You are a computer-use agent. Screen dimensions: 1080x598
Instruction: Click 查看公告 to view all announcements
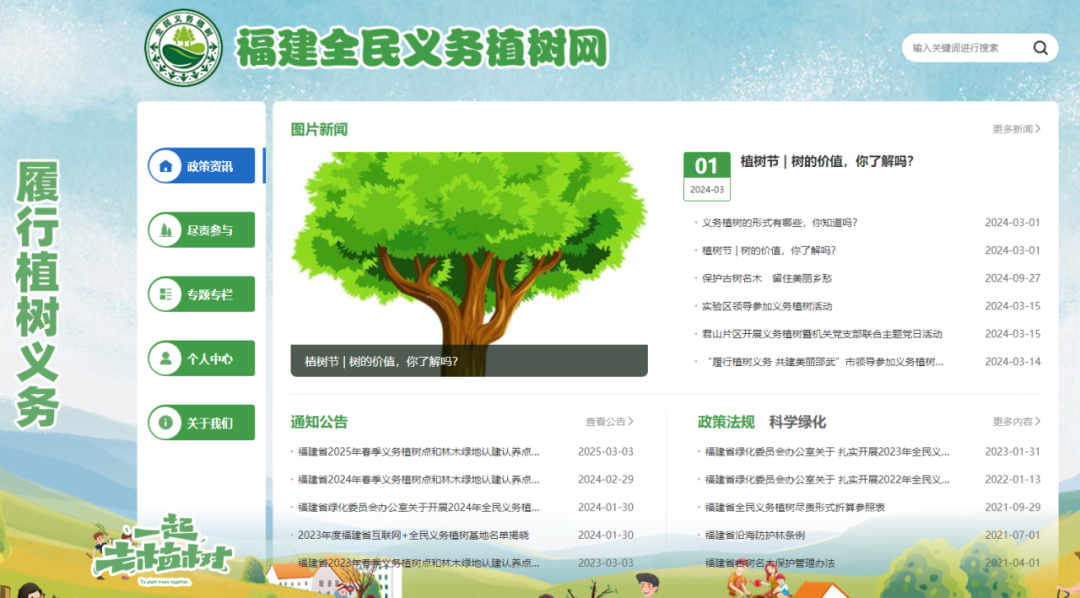point(610,422)
